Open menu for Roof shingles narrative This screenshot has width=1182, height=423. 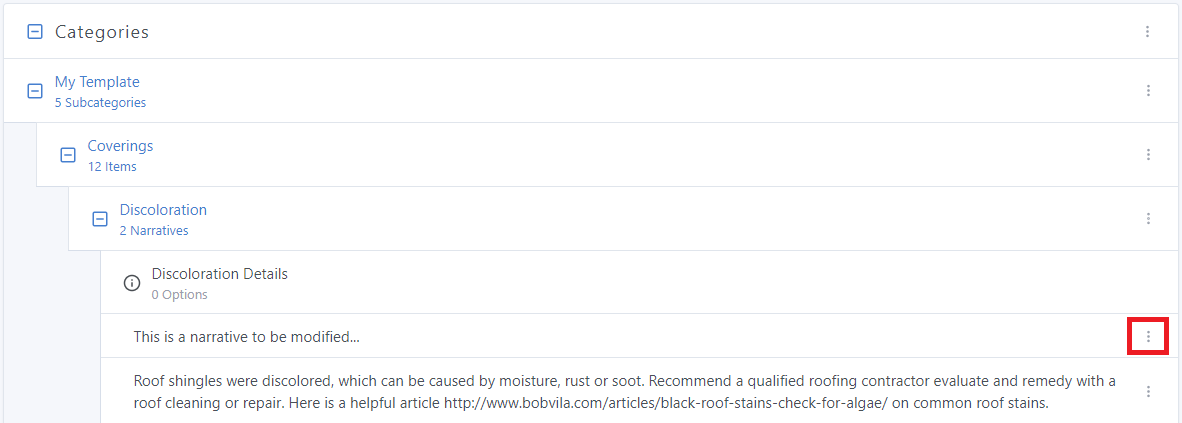tap(1148, 391)
